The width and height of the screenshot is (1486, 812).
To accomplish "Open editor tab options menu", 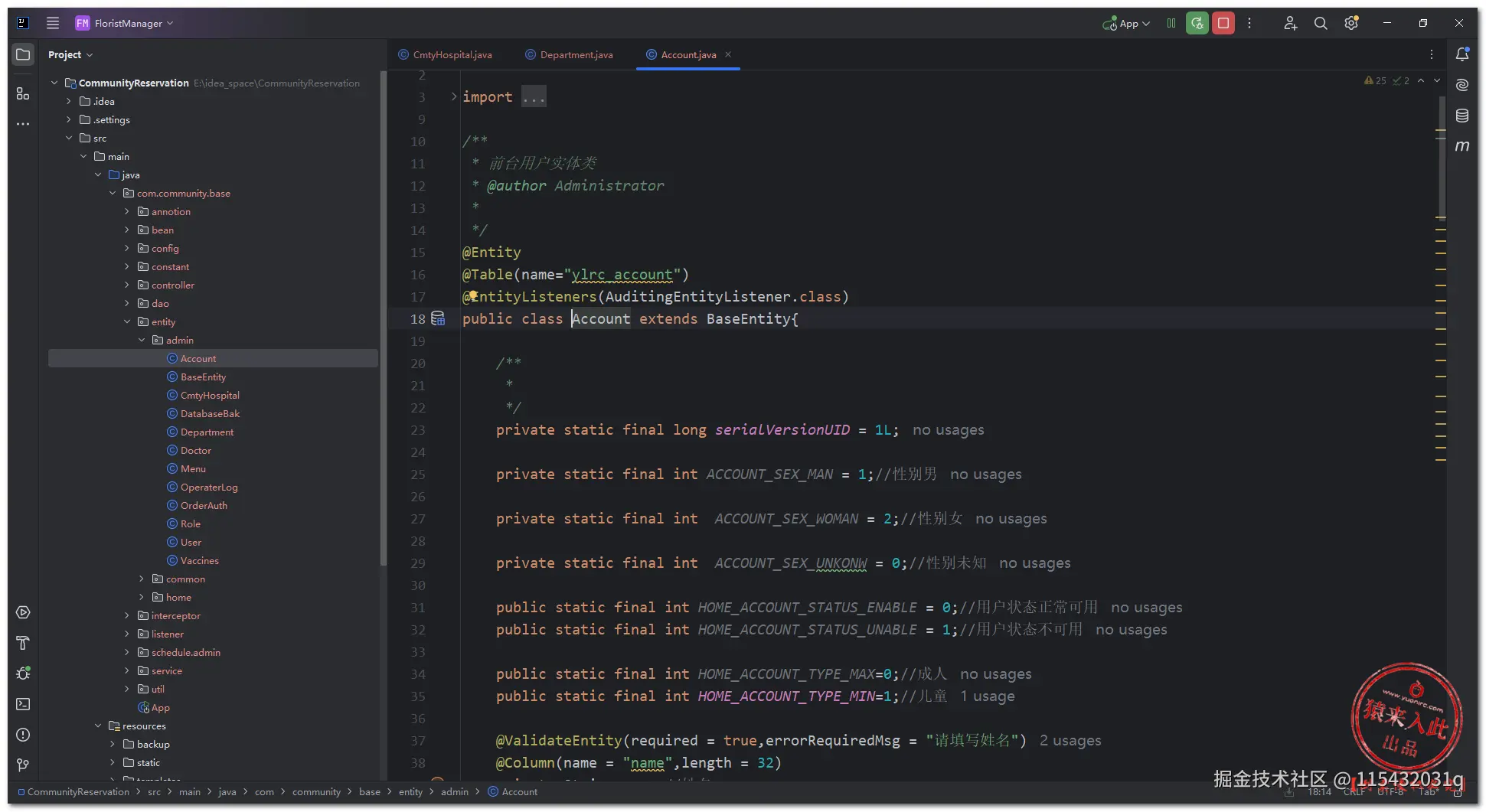I will 1431,54.
